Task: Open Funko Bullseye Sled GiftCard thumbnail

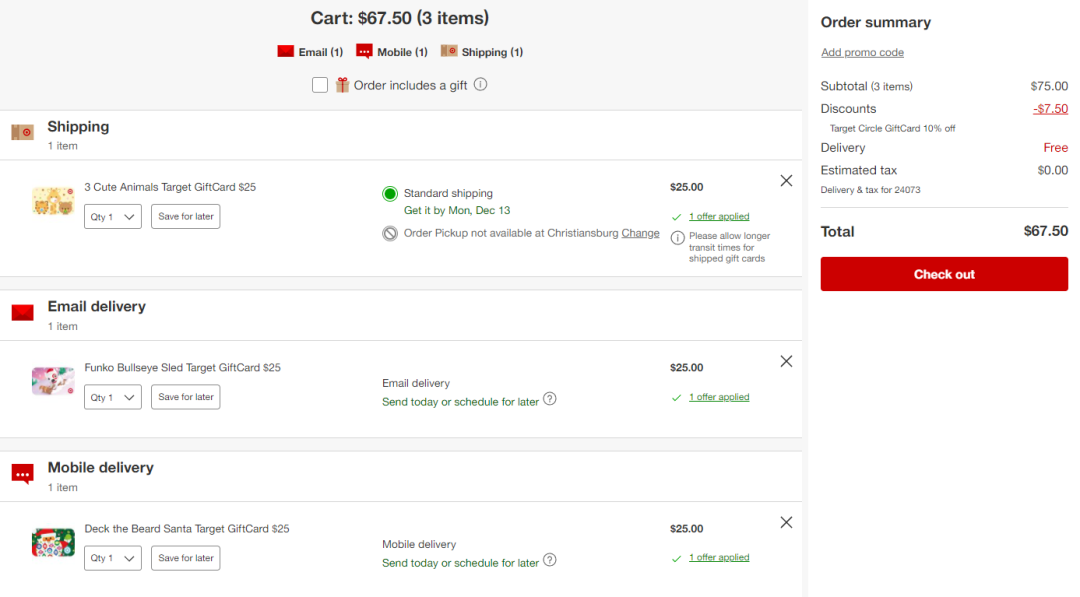Action: [x=53, y=381]
